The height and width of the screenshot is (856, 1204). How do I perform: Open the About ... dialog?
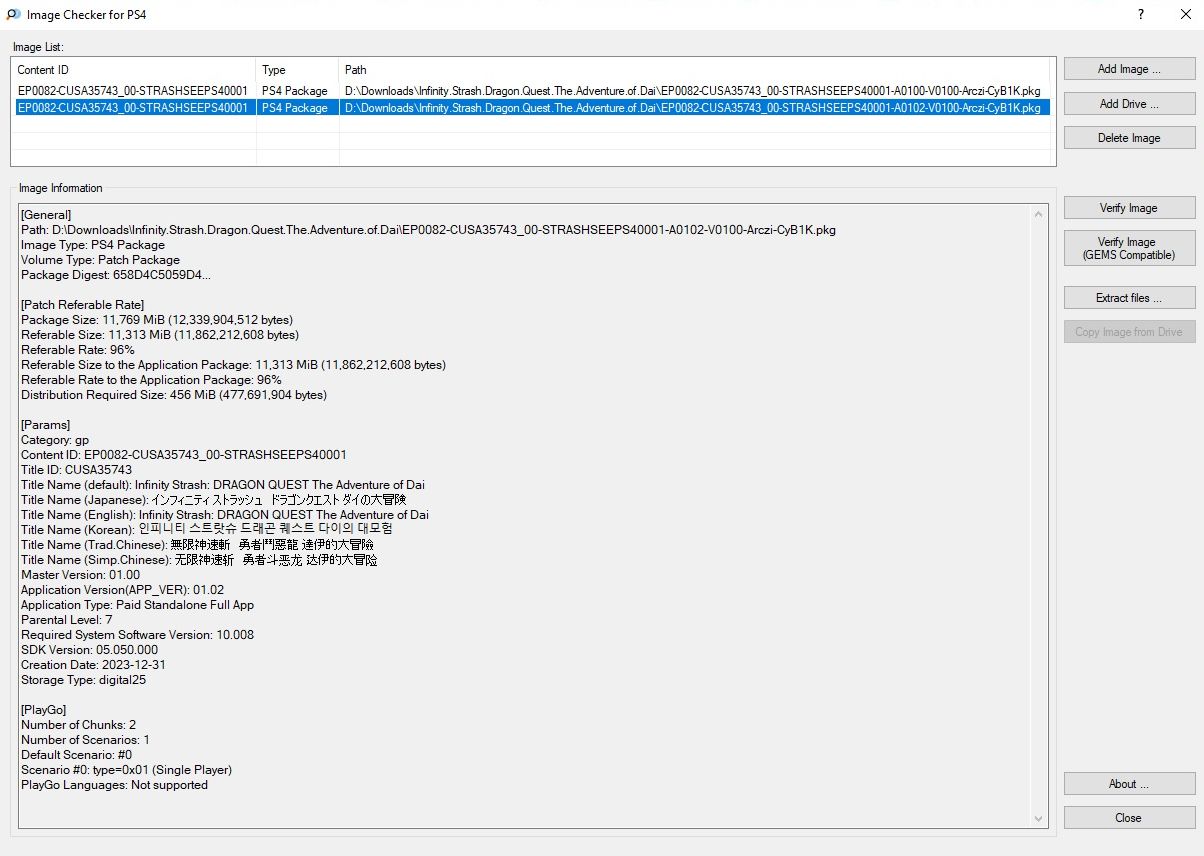click(1129, 784)
